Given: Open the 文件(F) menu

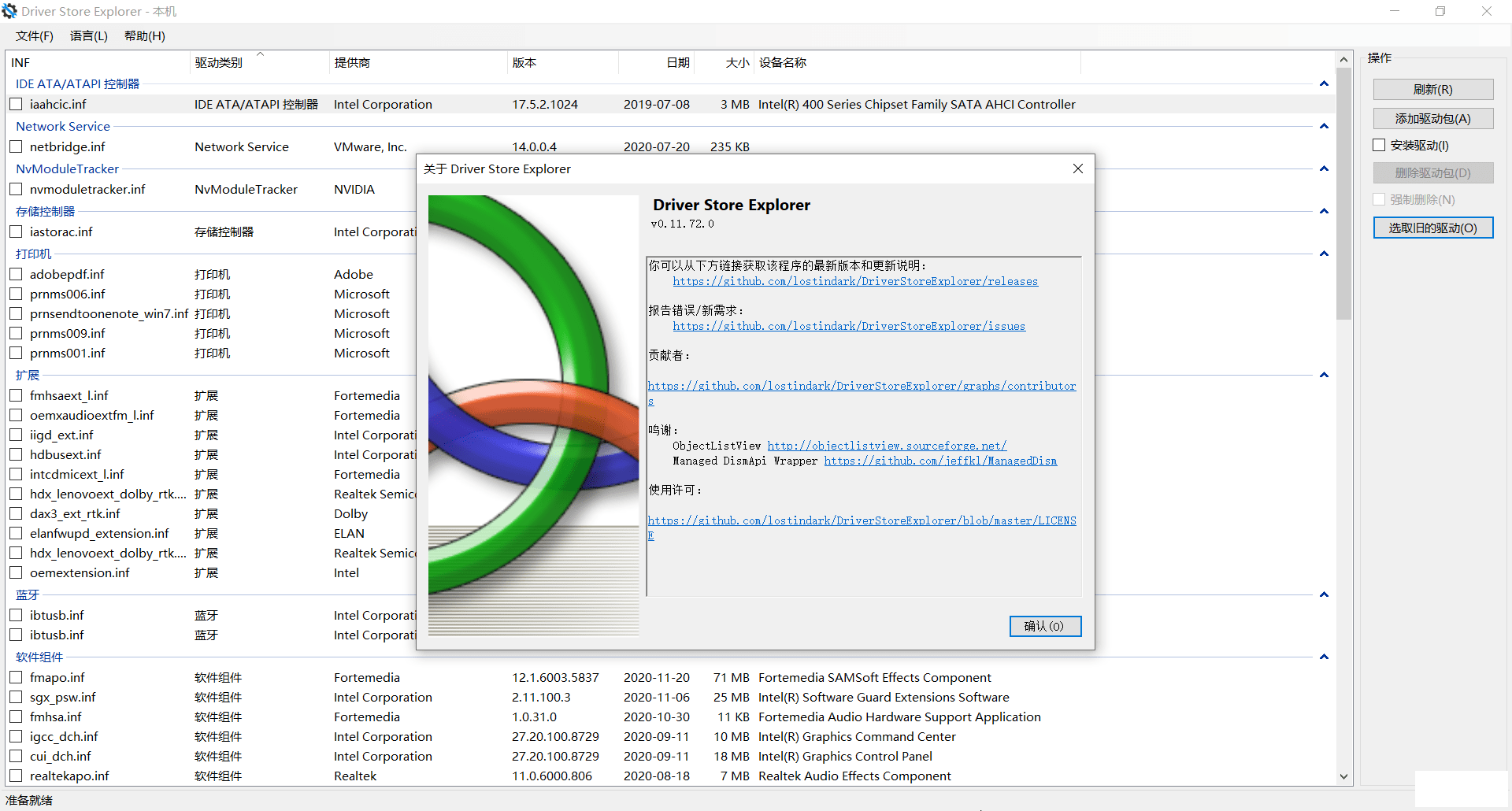Looking at the screenshot, I should click(x=34, y=36).
